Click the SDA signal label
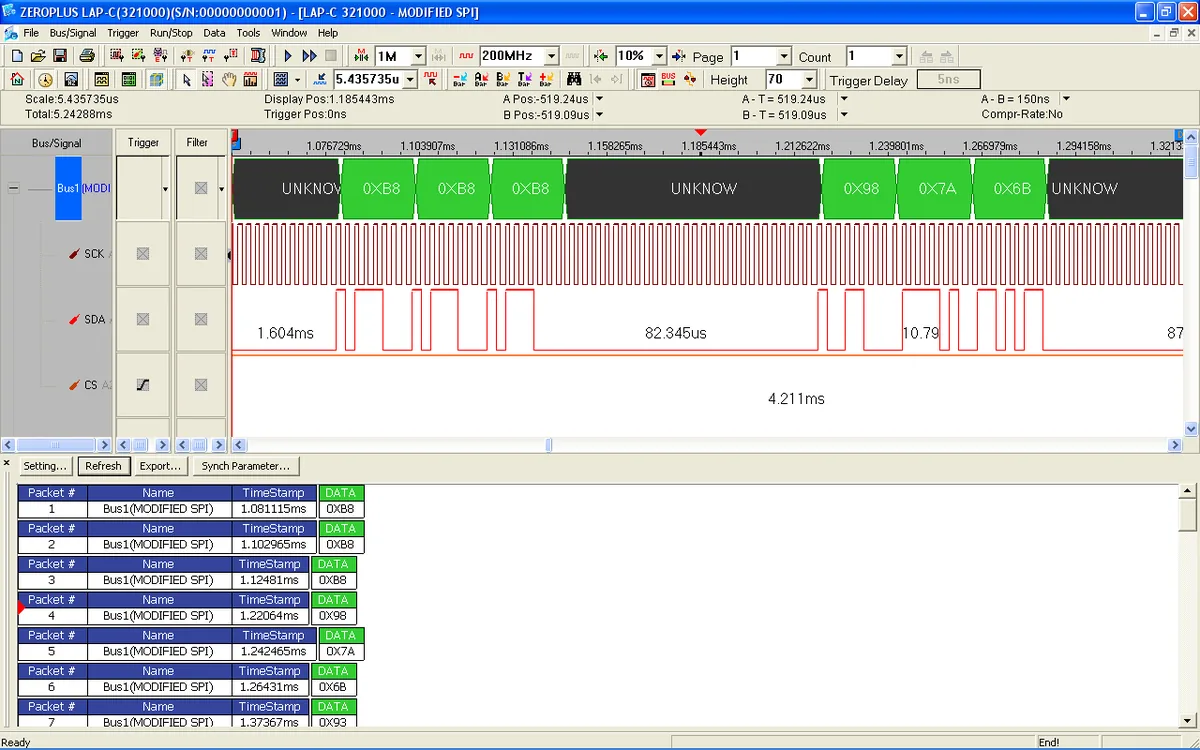The width and height of the screenshot is (1200, 750). (94, 320)
